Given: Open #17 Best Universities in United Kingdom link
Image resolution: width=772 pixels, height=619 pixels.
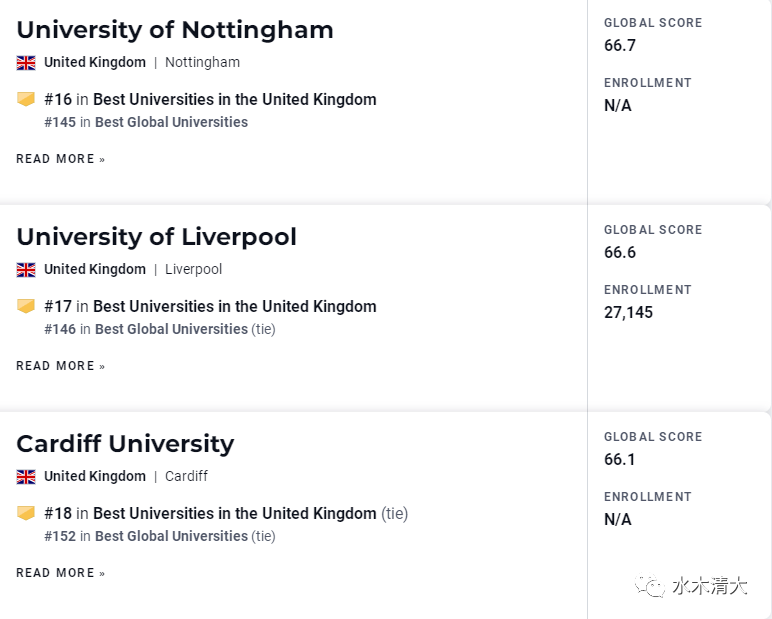Looking at the screenshot, I should (x=210, y=306).
